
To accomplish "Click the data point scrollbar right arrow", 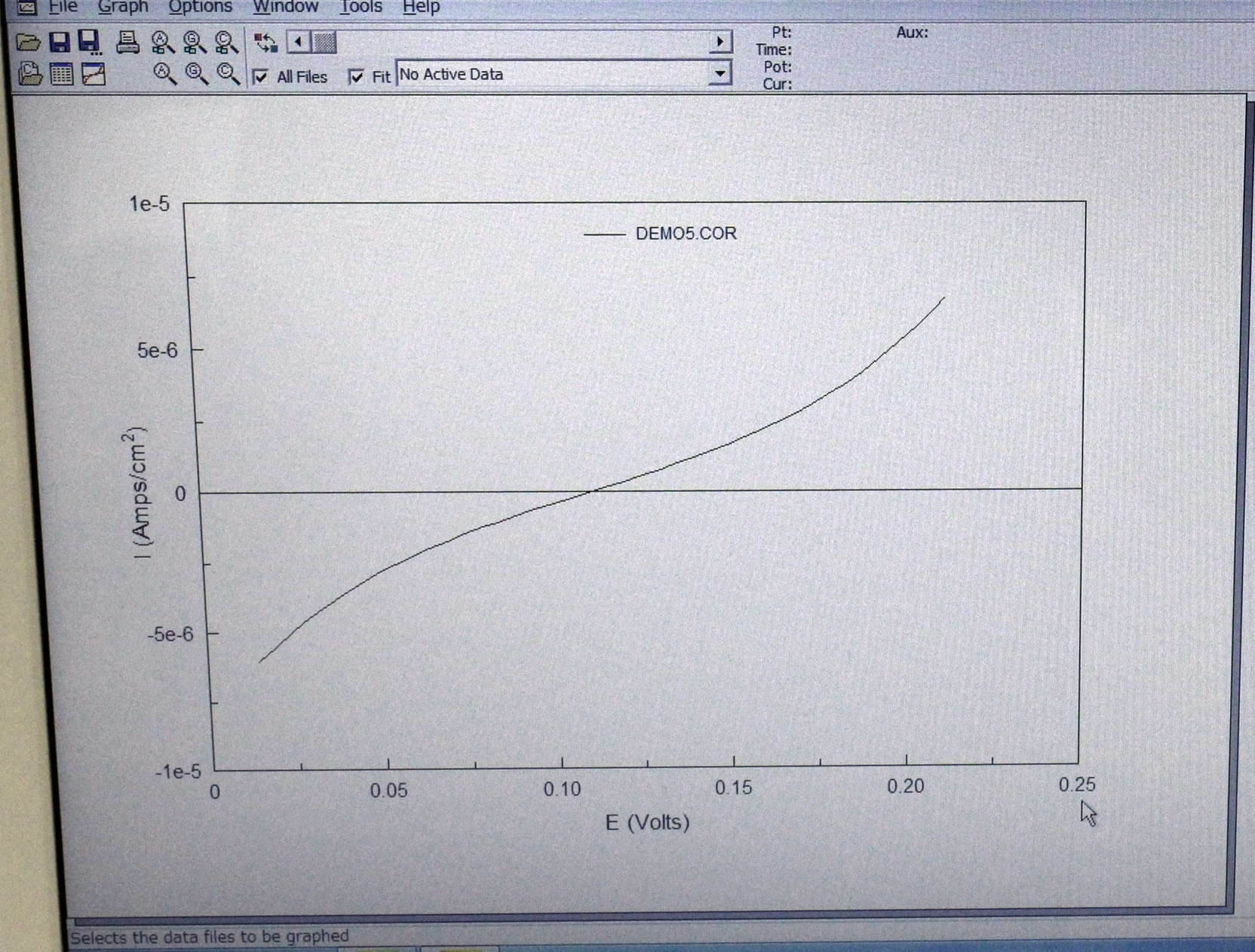I will [x=720, y=41].
